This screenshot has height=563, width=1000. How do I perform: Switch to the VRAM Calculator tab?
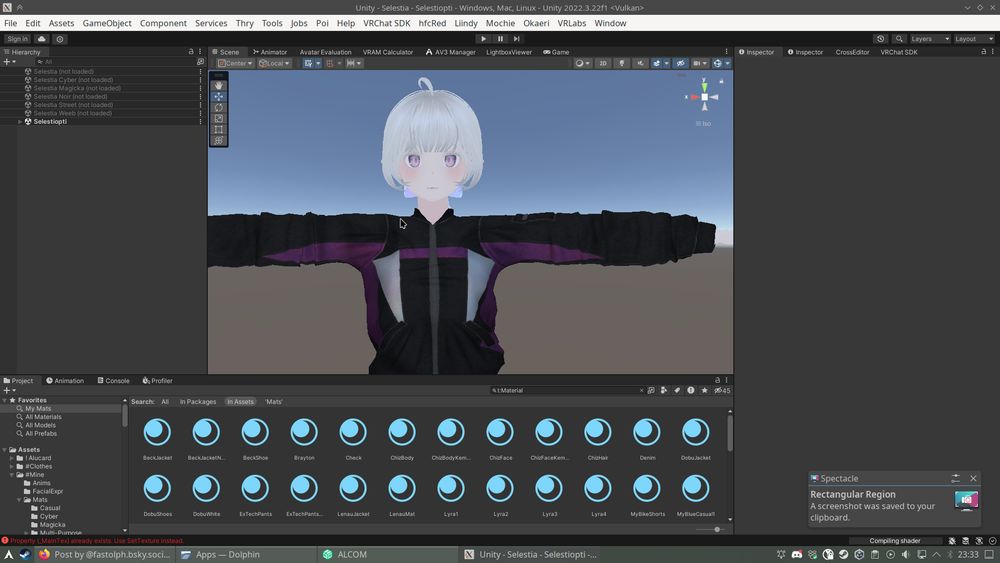[x=388, y=52]
